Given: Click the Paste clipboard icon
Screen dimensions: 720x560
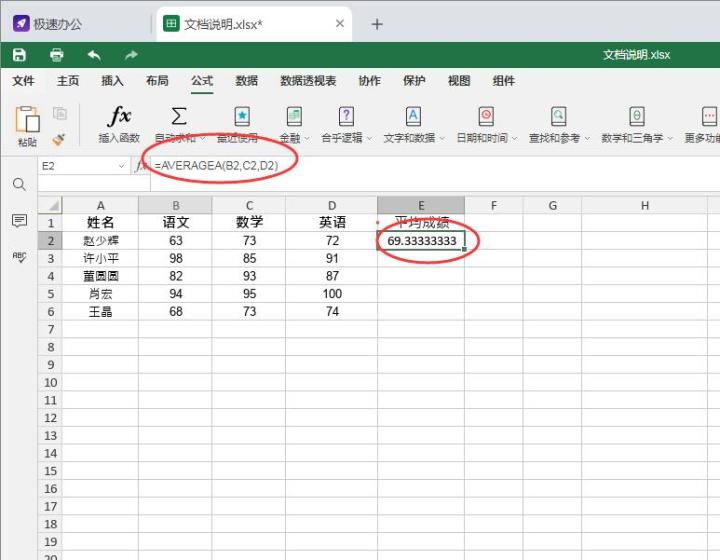Looking at the screenshot, I should click(27, 119).
